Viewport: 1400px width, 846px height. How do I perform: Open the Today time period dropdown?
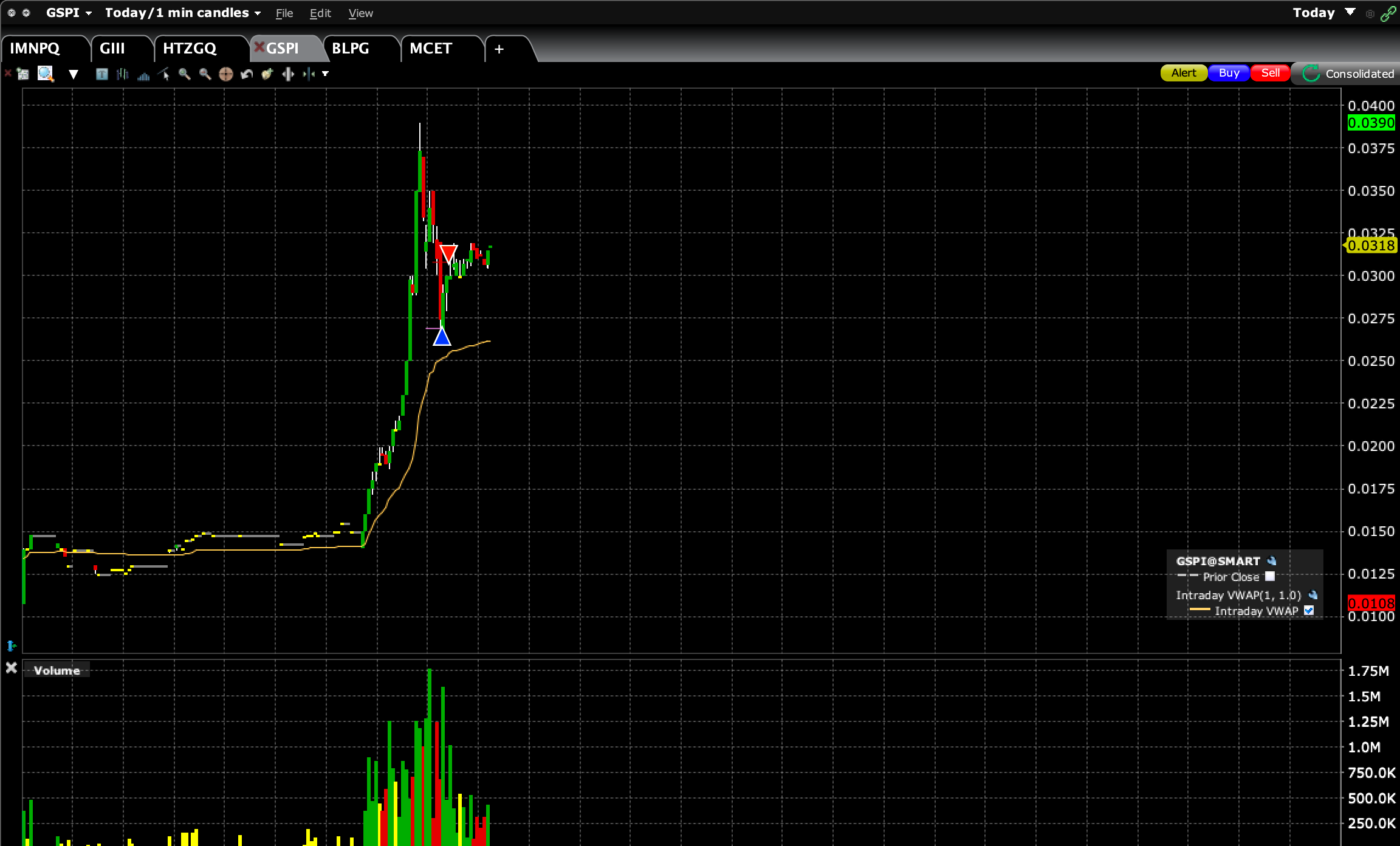1323,13
